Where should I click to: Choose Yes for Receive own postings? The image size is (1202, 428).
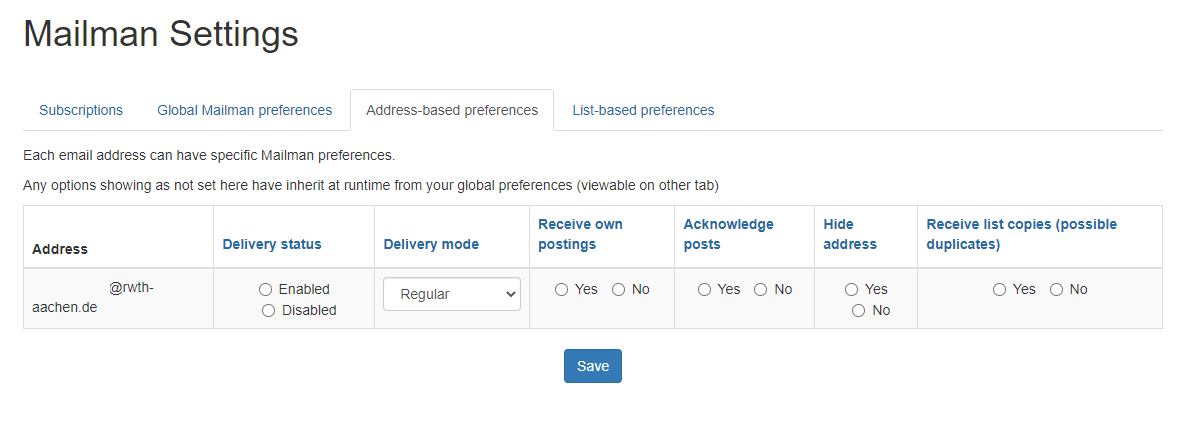pos(561,289)
